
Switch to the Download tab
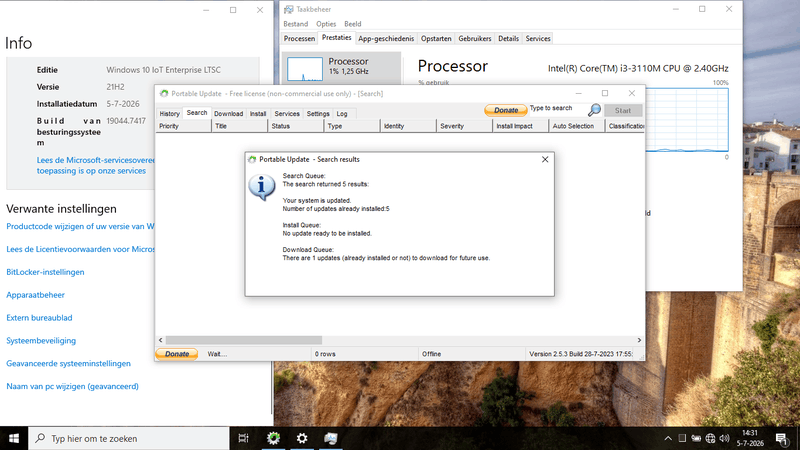click(x=228, y=114)
